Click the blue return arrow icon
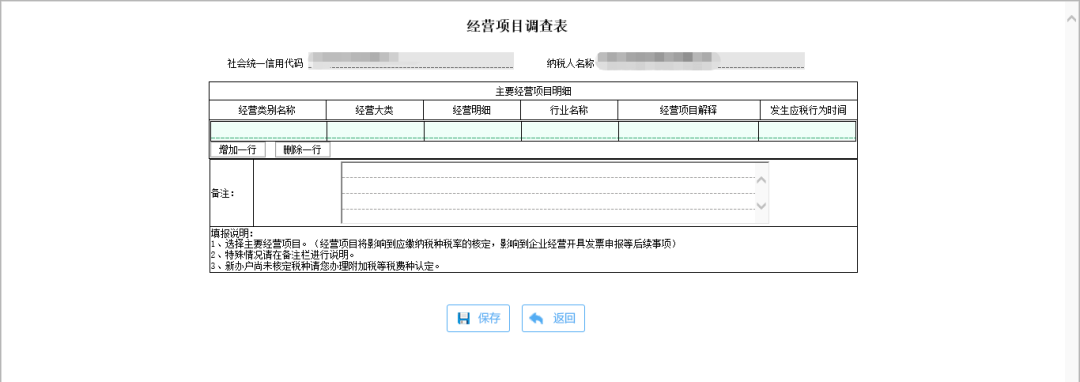 [x=537, y=318]
